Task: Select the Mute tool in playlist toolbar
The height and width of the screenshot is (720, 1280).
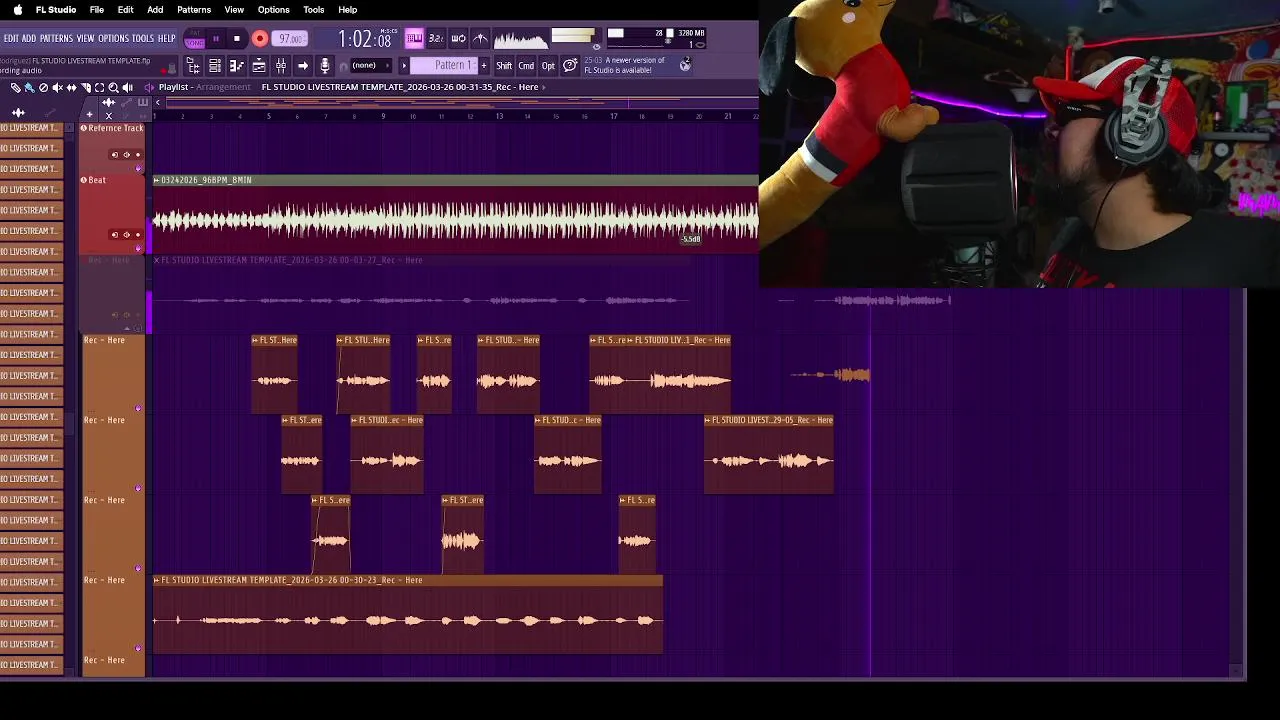Action: click(57, 88)
